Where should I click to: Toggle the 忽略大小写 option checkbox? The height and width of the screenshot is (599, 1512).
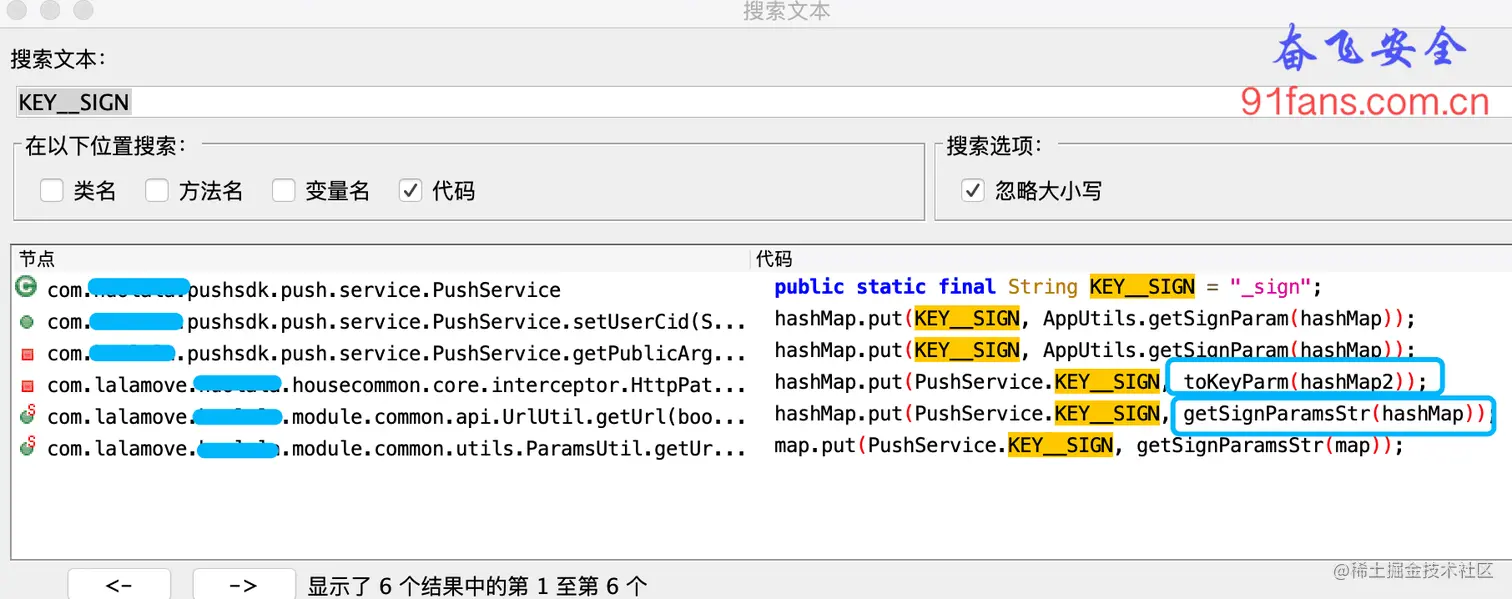tap(972, 190)
